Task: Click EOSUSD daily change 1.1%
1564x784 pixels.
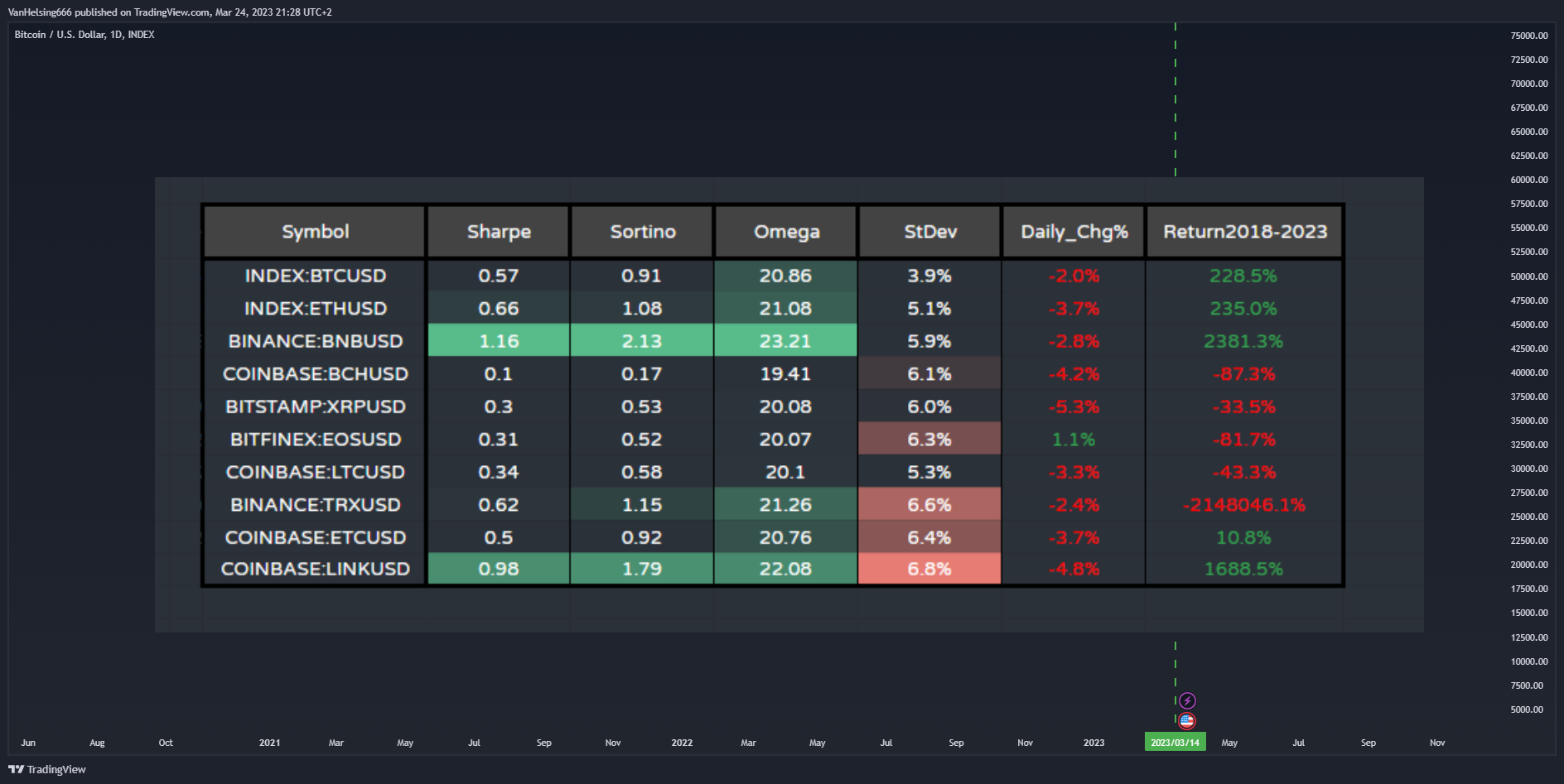Action: click(x=1074, y=440)
